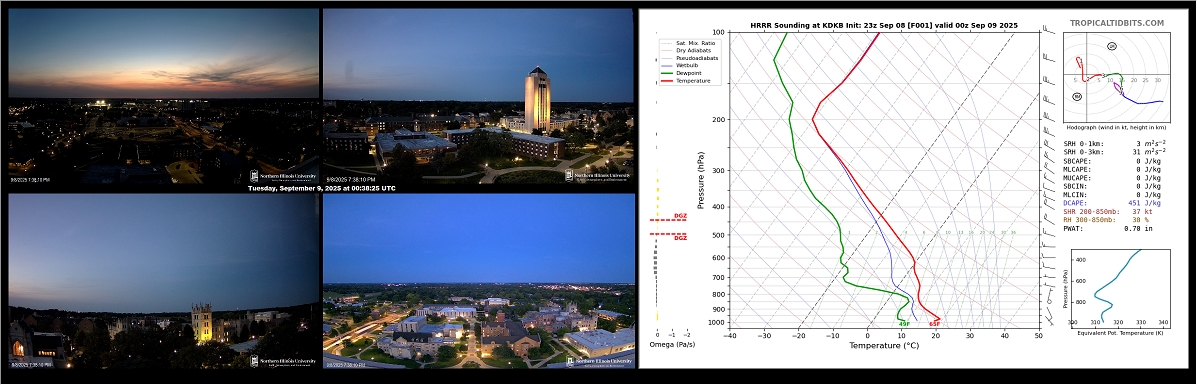Viewport: 1197px width, 385px height.
Task: Click the Tuesday, September 9, 2025 timestamp caption
Action: coord(321,188)
